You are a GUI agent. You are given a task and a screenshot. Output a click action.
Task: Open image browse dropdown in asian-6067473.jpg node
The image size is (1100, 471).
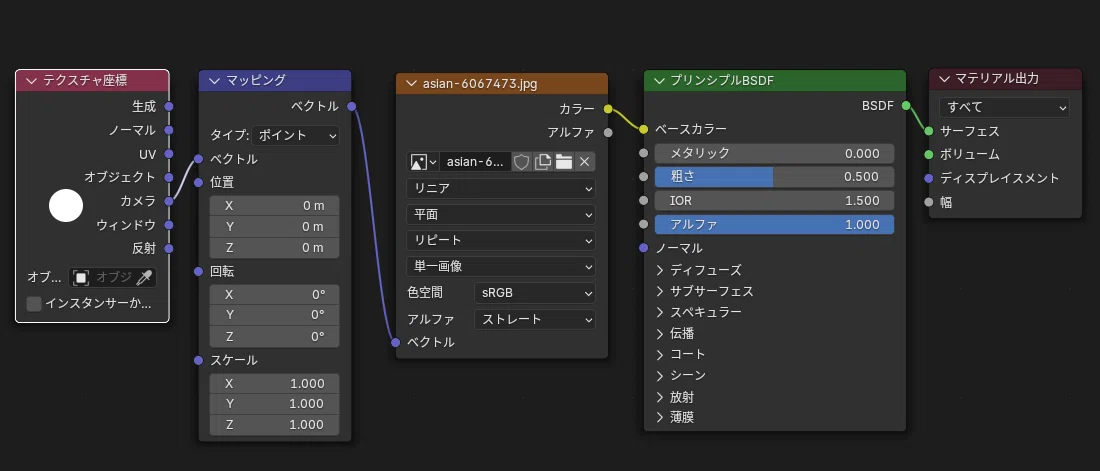coord(423,162)
